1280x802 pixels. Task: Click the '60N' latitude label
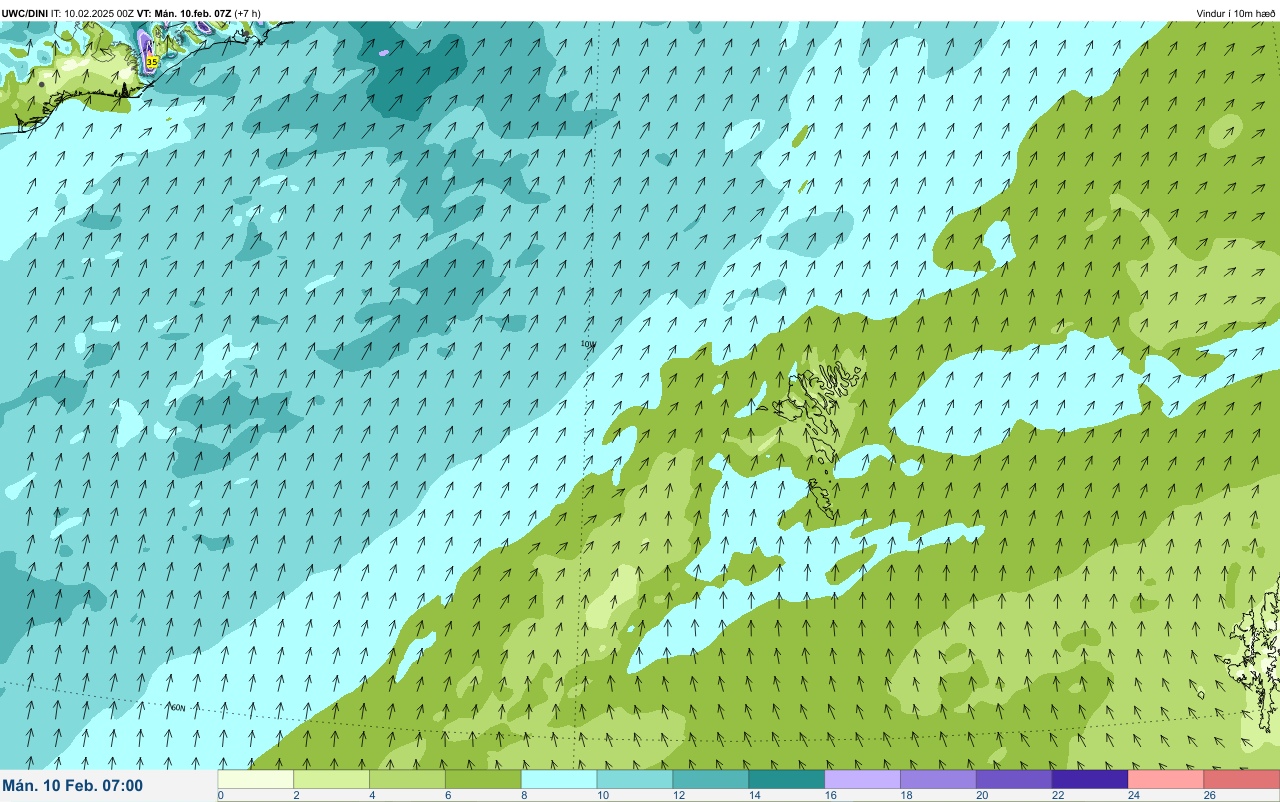coord(178,708)
